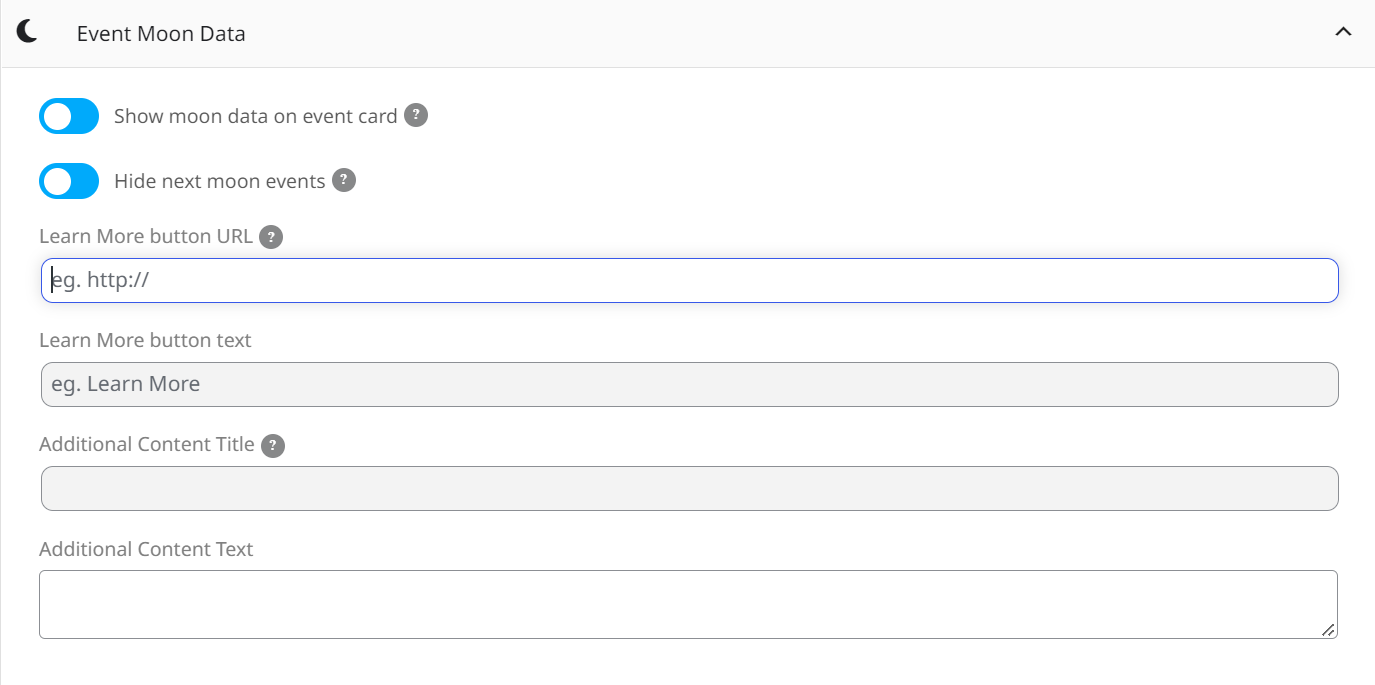The width and height of the screenshot is (1375, 685).
Task: Click the textarea resize grip corner
Action: coord(1327,629)
